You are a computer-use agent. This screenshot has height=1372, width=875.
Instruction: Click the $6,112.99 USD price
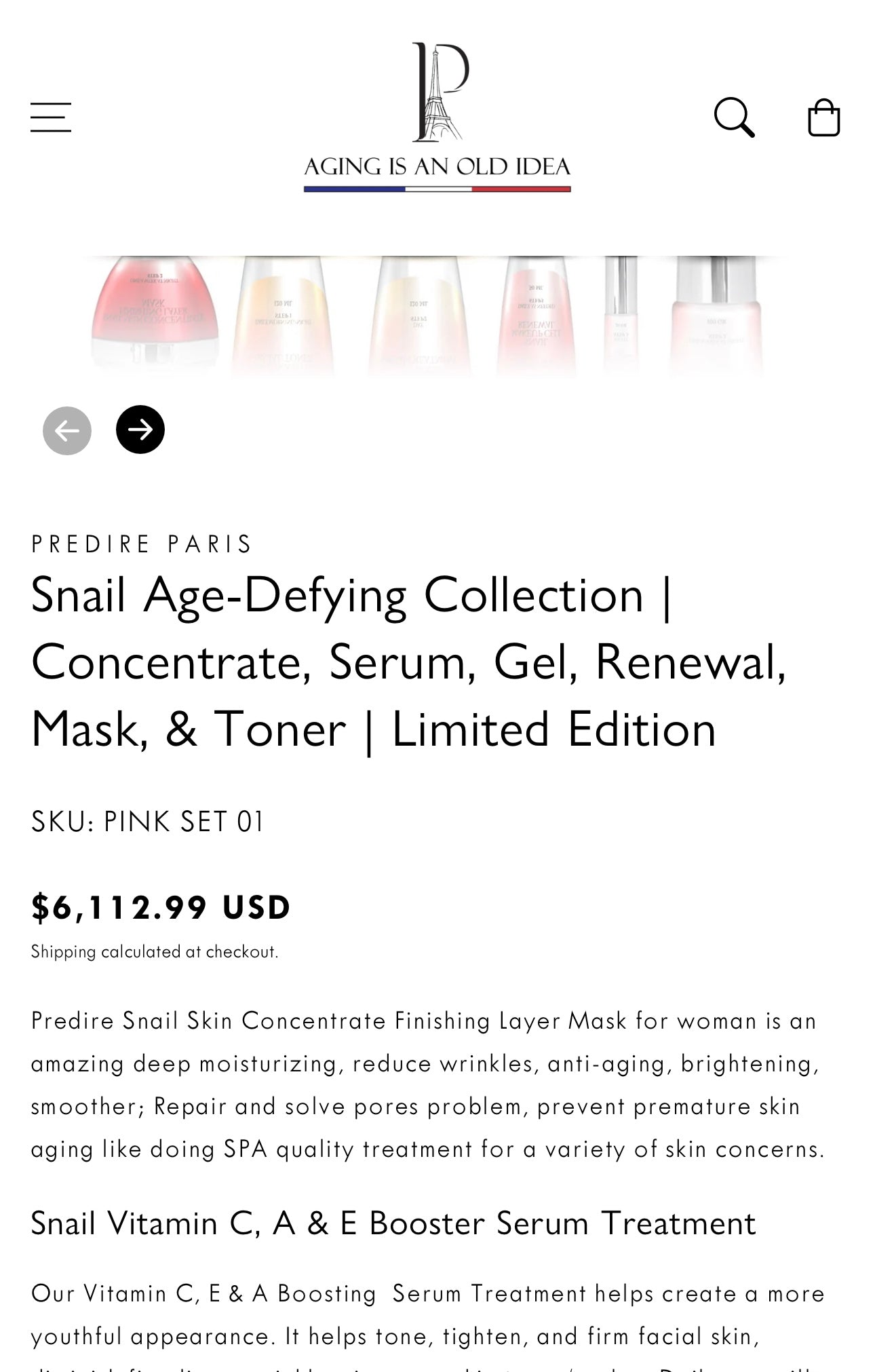pos(161,908)
